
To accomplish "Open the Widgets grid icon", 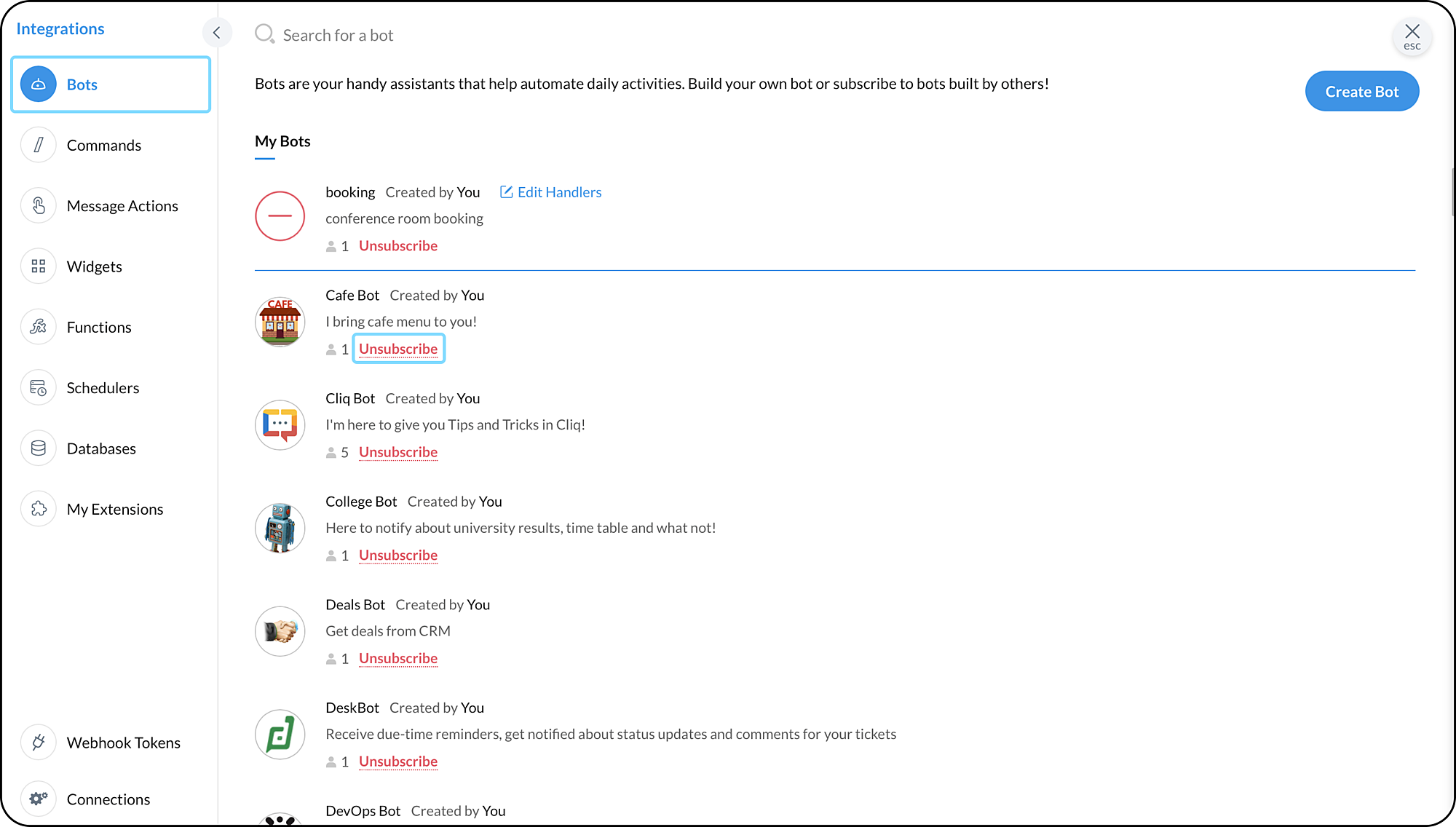I will (x=39, y=266).
